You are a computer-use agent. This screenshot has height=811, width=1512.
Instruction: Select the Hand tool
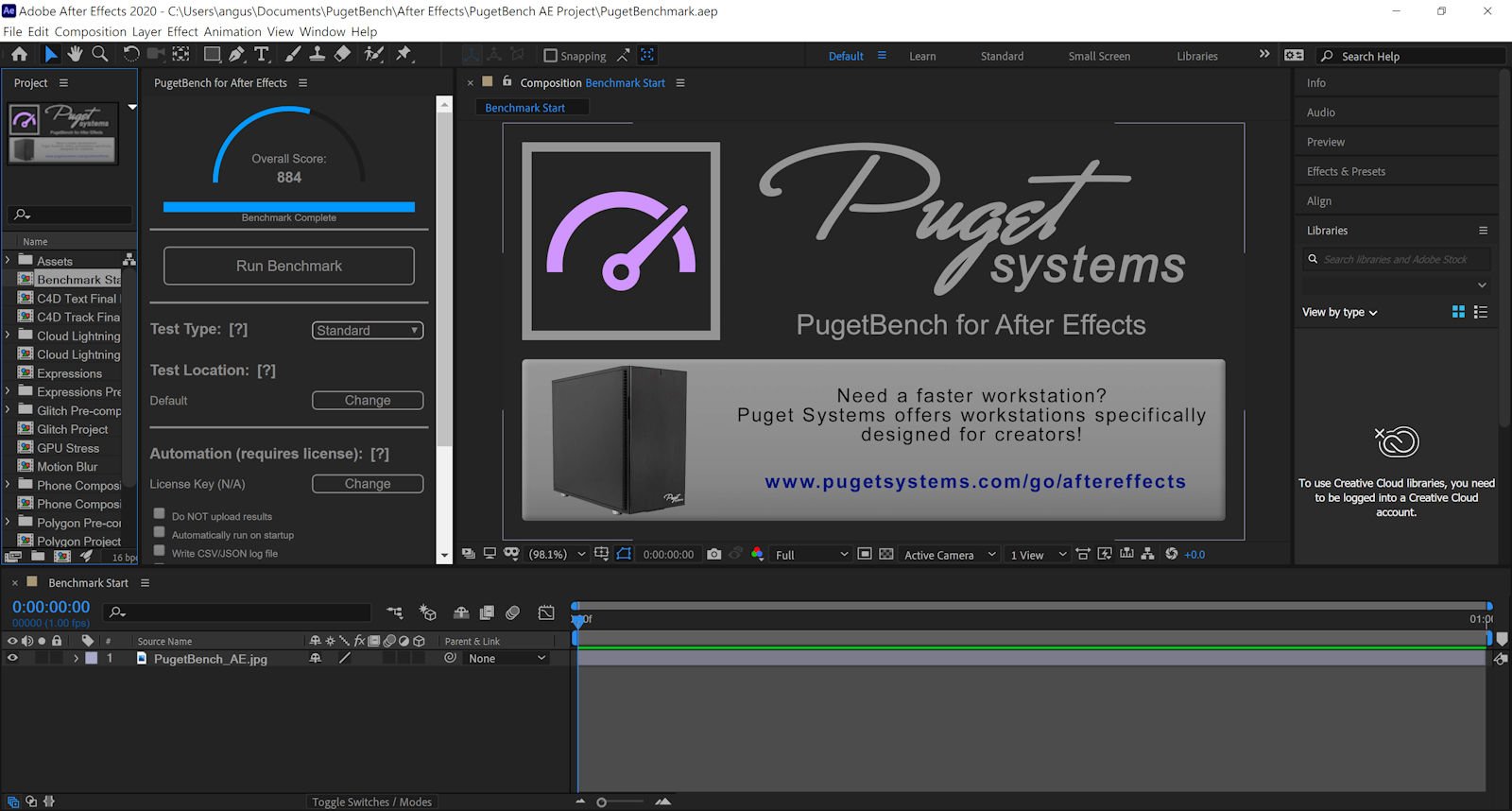75,55
